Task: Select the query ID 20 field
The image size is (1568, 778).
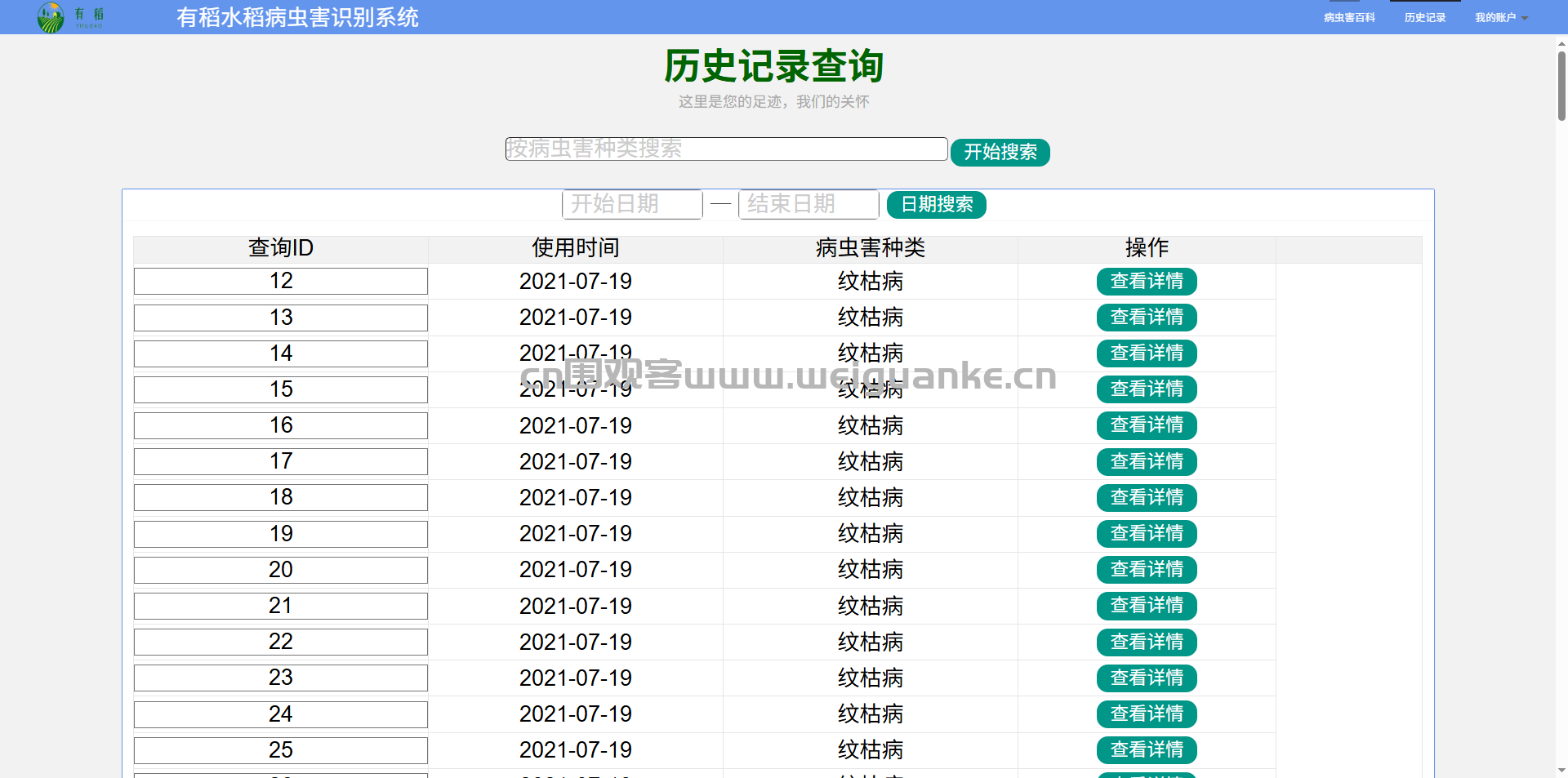Action: click(280, 570)
